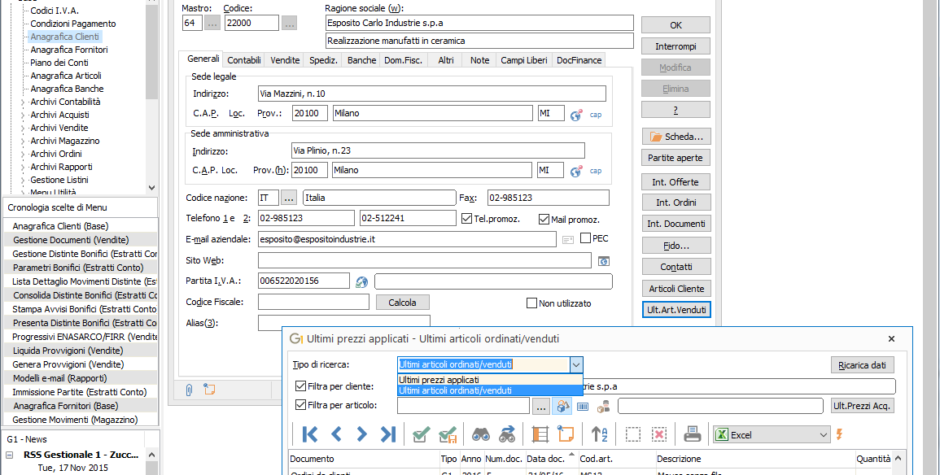Image resolution: width=940 pixels, height=475 pixels.
Task: Click binoculars with arrow find-next icon
Action: 507,434
